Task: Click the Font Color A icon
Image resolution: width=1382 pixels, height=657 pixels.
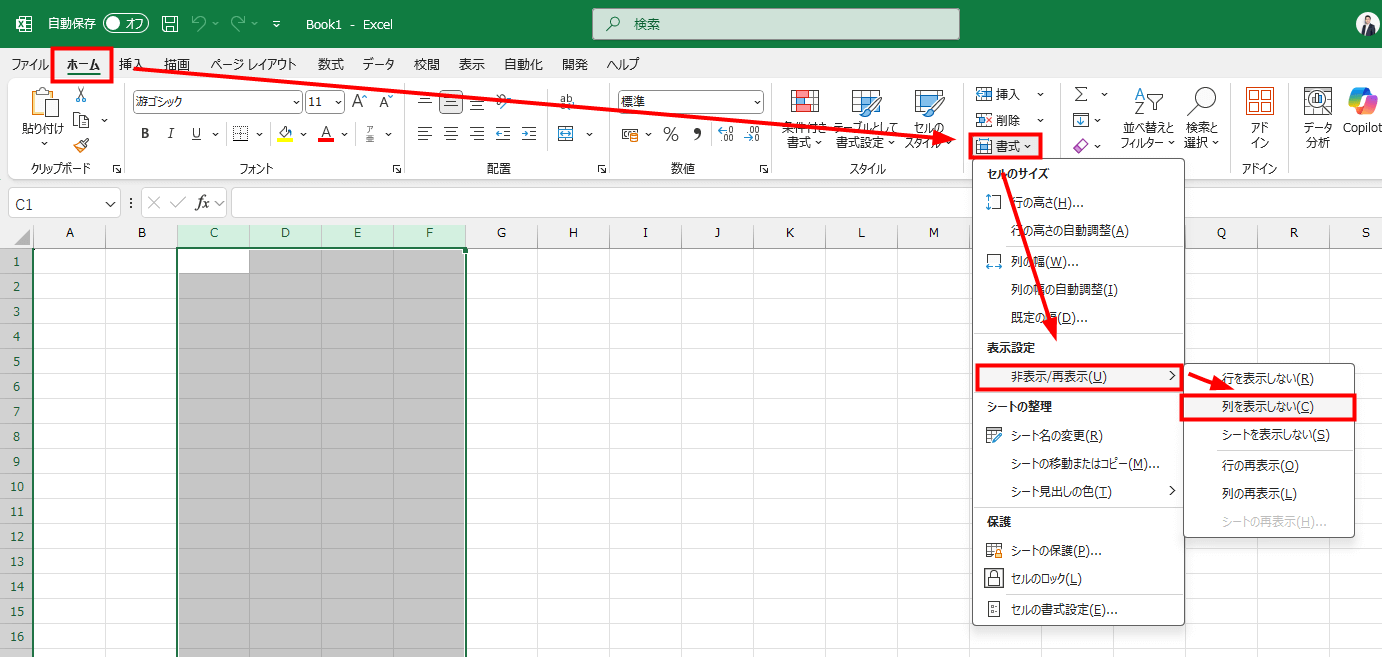Action: (x=325, y=134)
